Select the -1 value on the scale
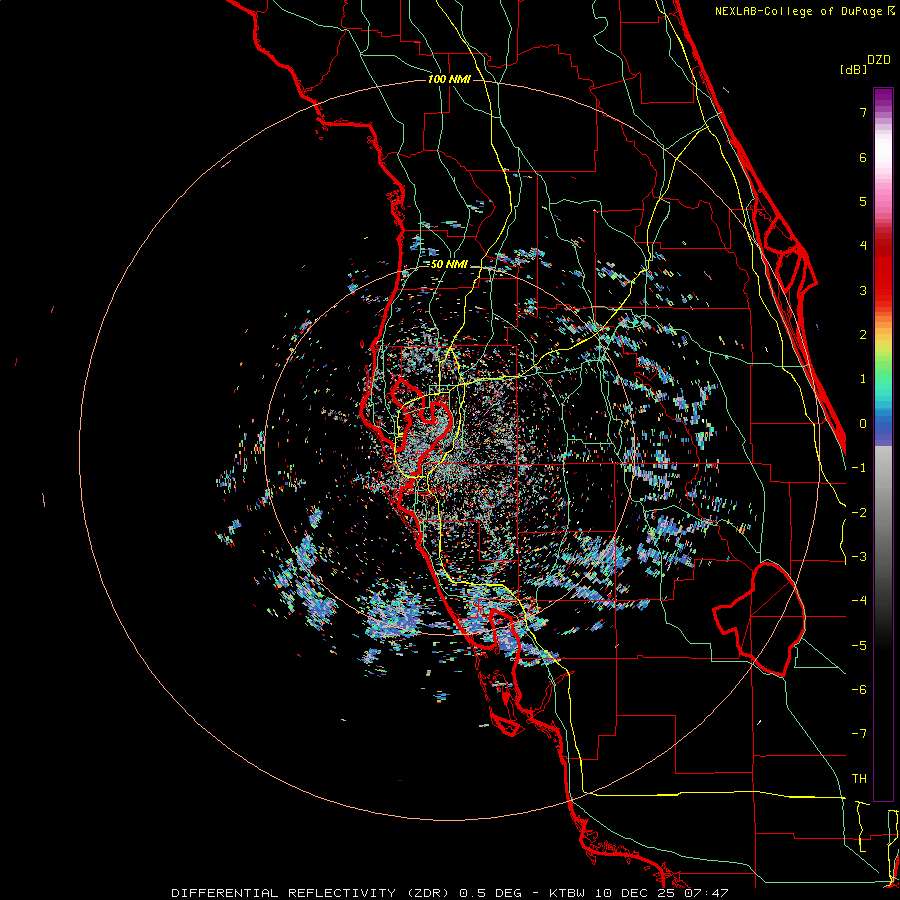The image size is (900, 900). pyautogui.click(x=859, y=468)
